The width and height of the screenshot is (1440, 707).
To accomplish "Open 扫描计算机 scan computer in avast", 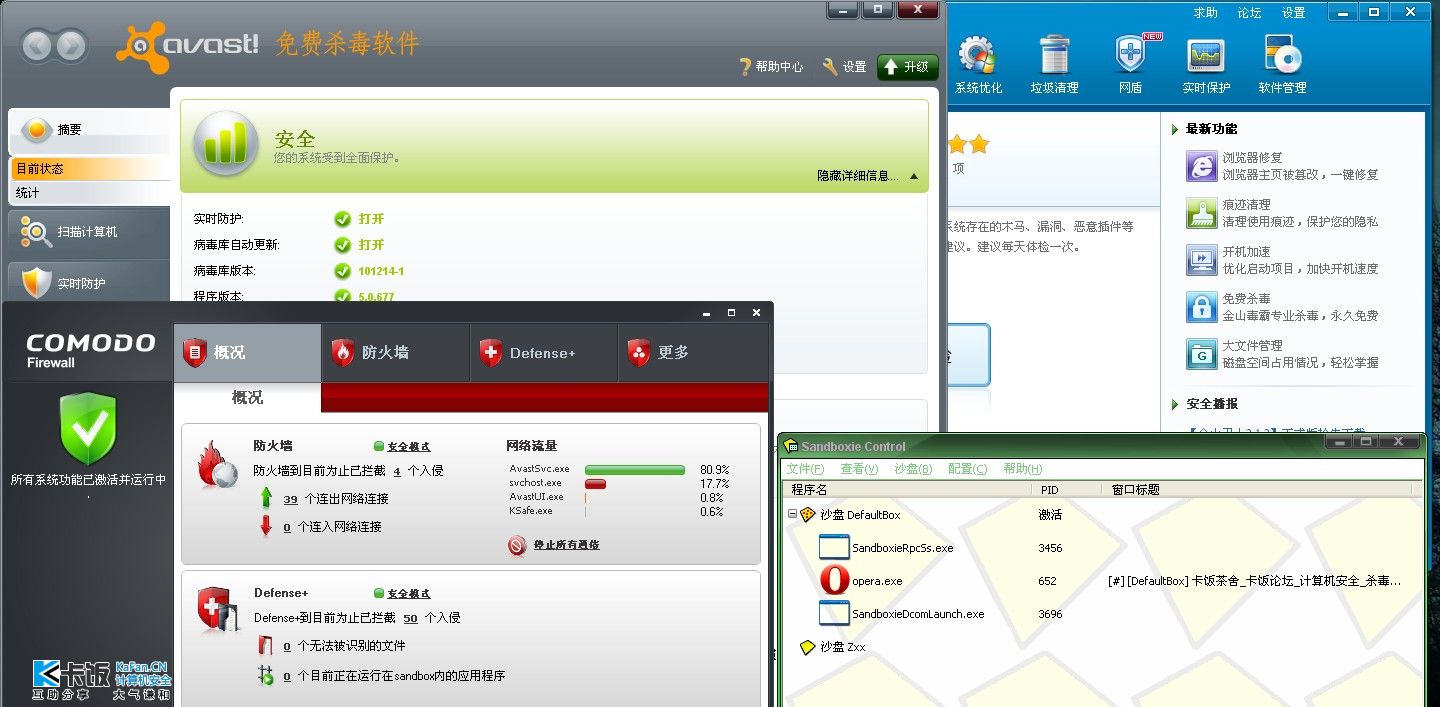I will (x=90, y=232).
